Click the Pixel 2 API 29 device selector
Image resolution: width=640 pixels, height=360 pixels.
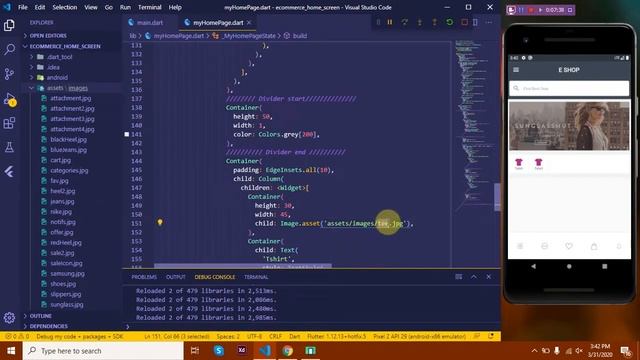[x=419, y=336]
